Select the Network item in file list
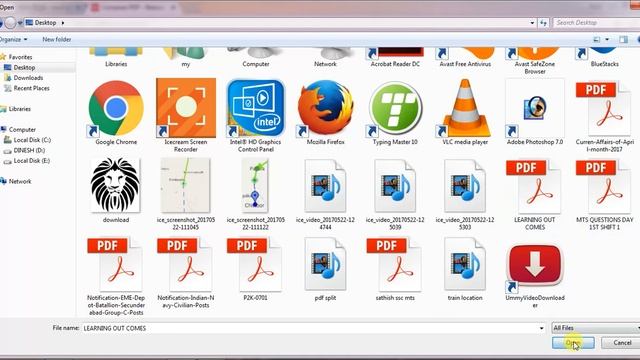The height and width of the screenshot is (360, 640). point(325,58)
